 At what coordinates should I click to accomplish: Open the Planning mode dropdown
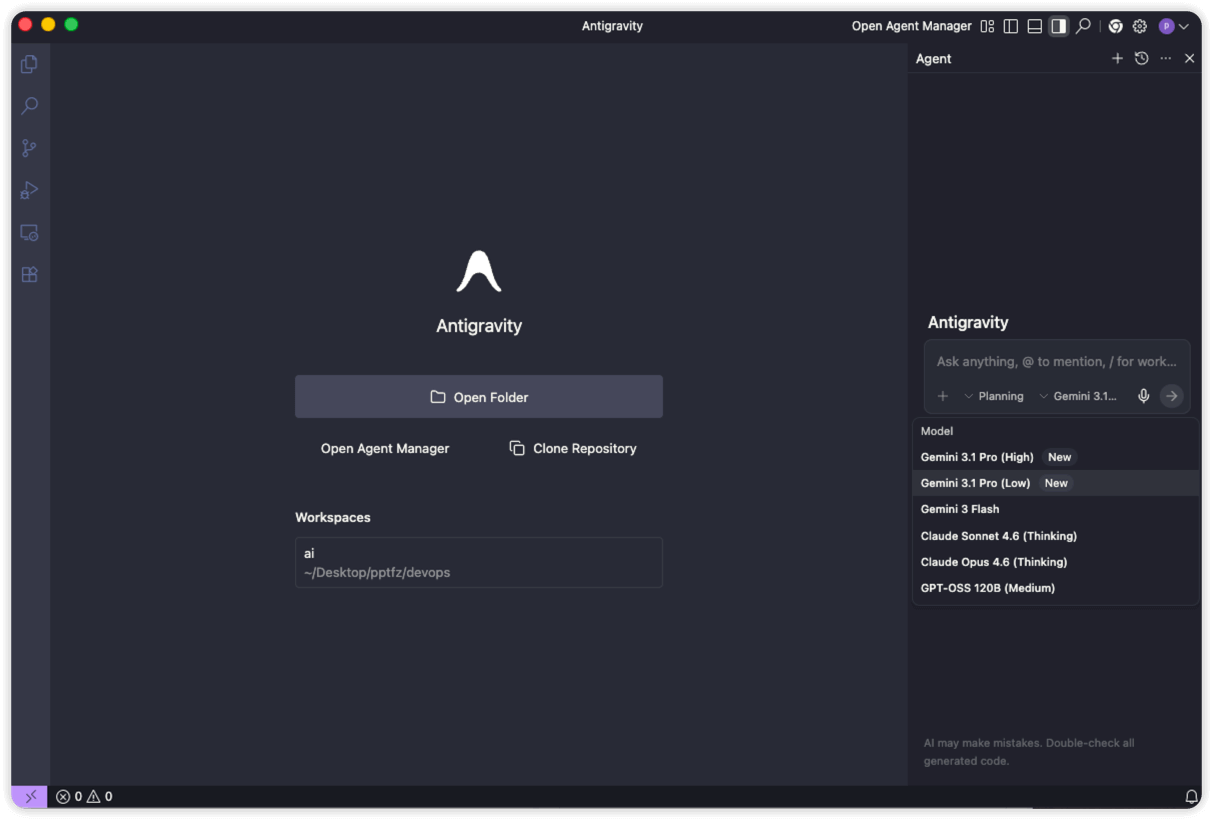click(x=994, y=397)
